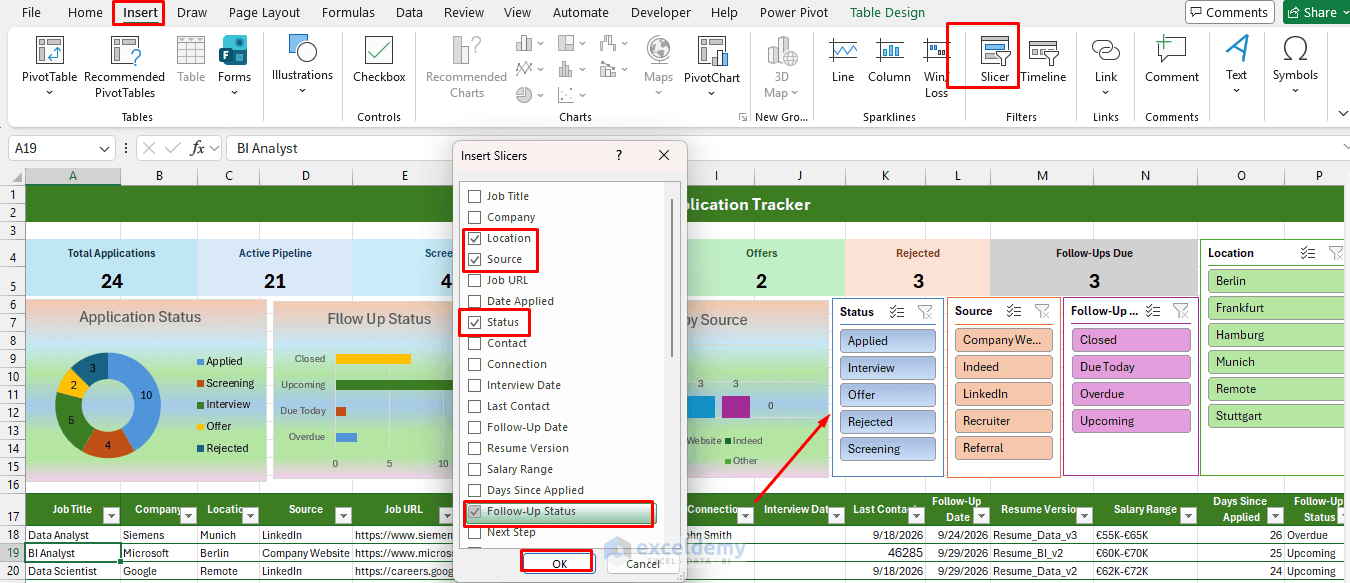
Task: Open the Maps chart icon
Action: 658,51
